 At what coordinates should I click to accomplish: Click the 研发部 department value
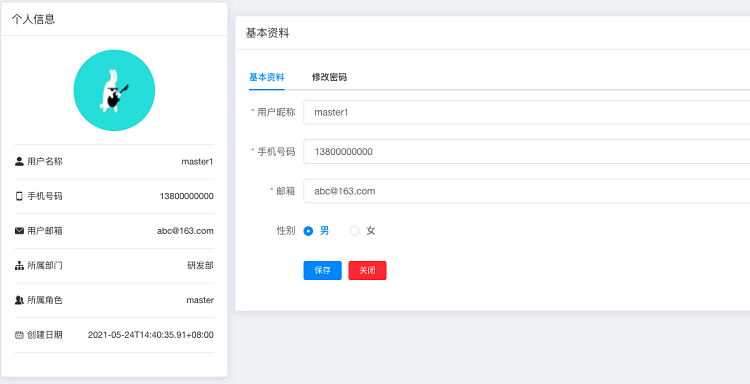click(x=200, y=265)
